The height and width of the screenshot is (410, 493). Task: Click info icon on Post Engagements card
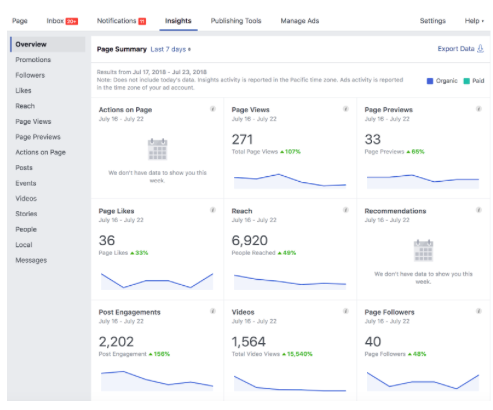pos(213,311)
